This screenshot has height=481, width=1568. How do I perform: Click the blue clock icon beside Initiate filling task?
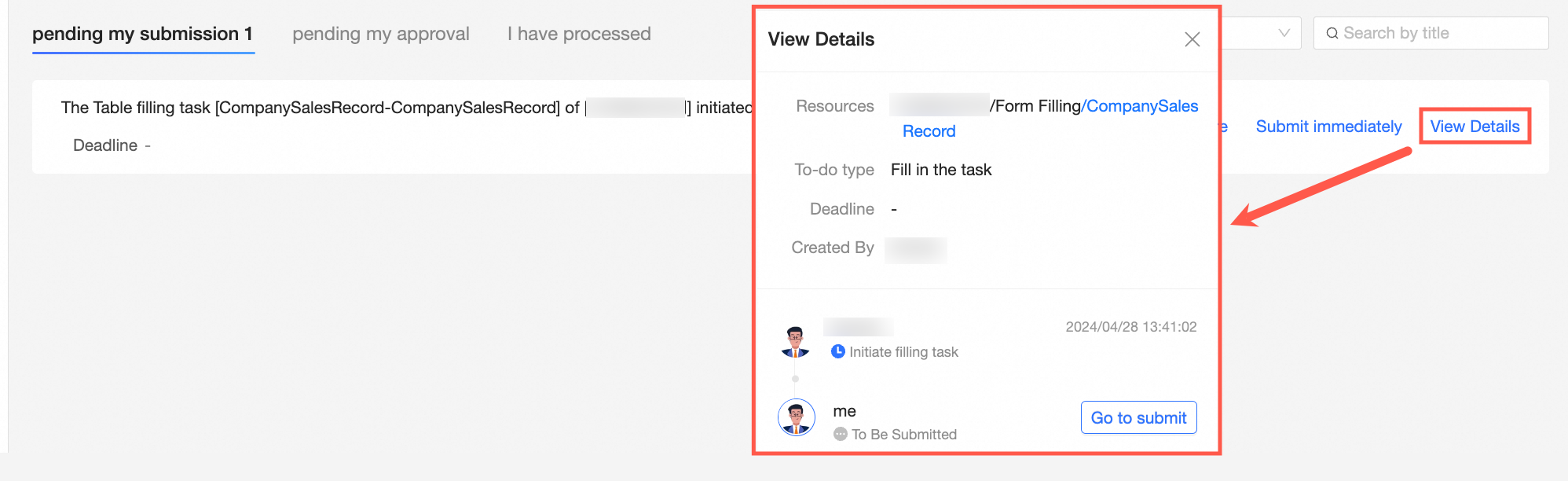838,352
